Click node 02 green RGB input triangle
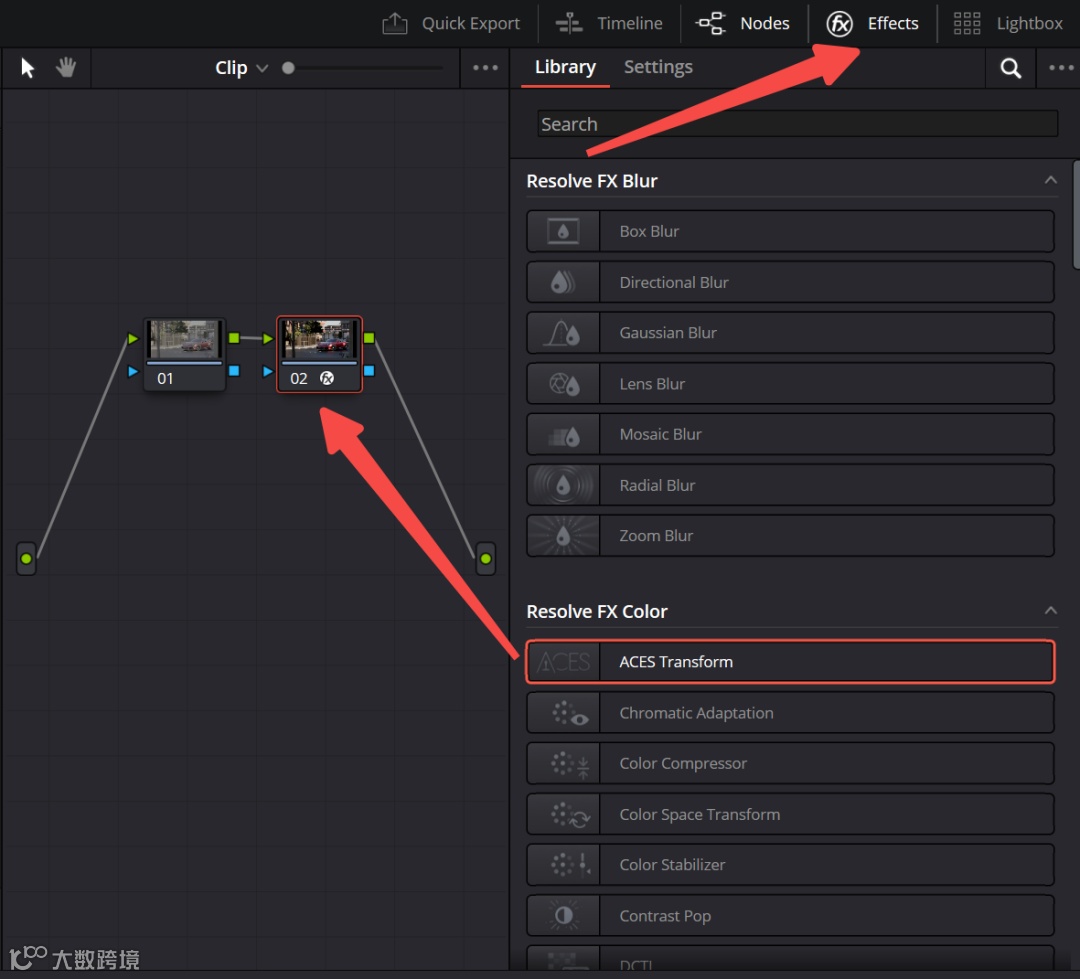1080x979 pixels. coord(268,338)
